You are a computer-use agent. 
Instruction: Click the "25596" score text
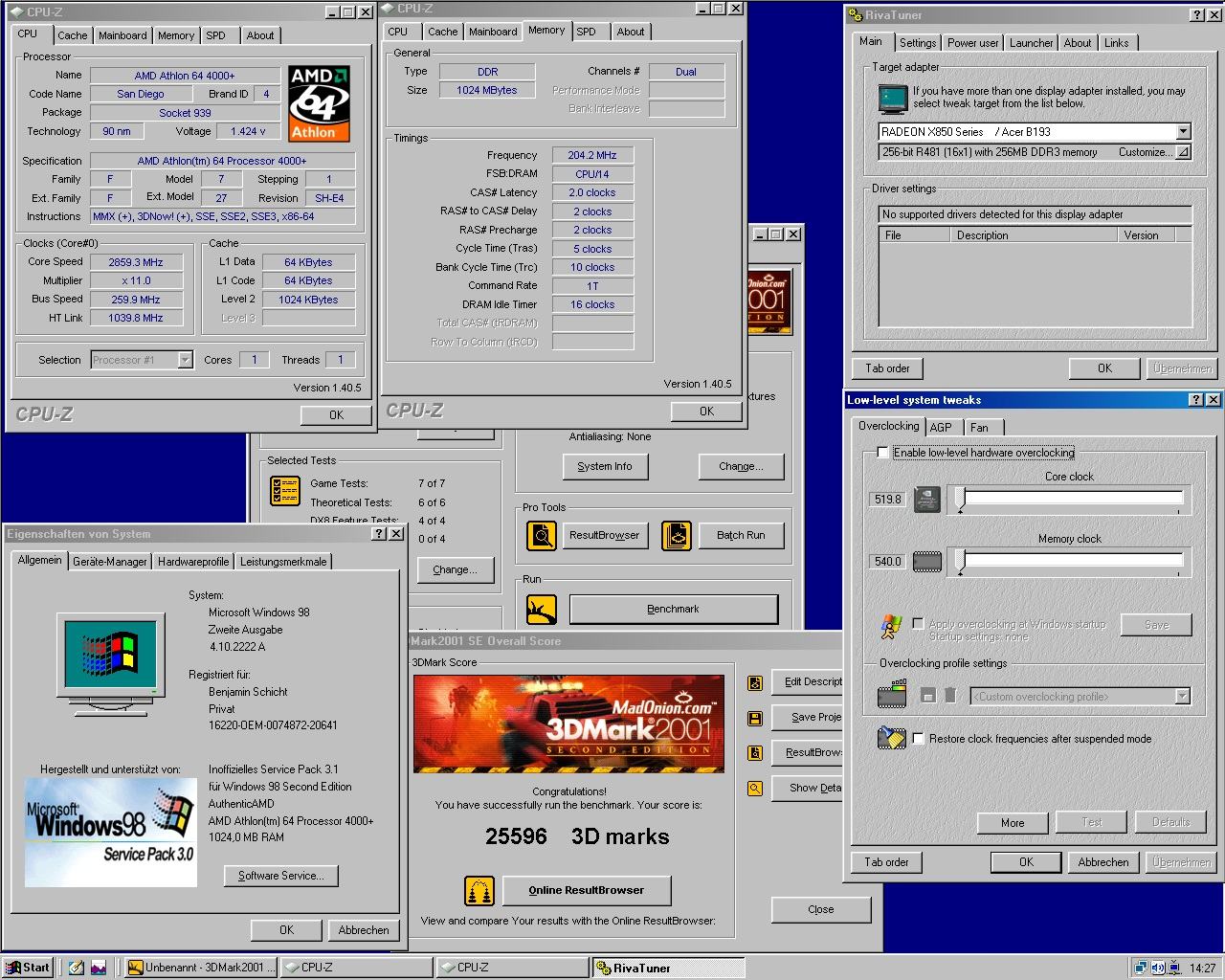coord(516,836)
